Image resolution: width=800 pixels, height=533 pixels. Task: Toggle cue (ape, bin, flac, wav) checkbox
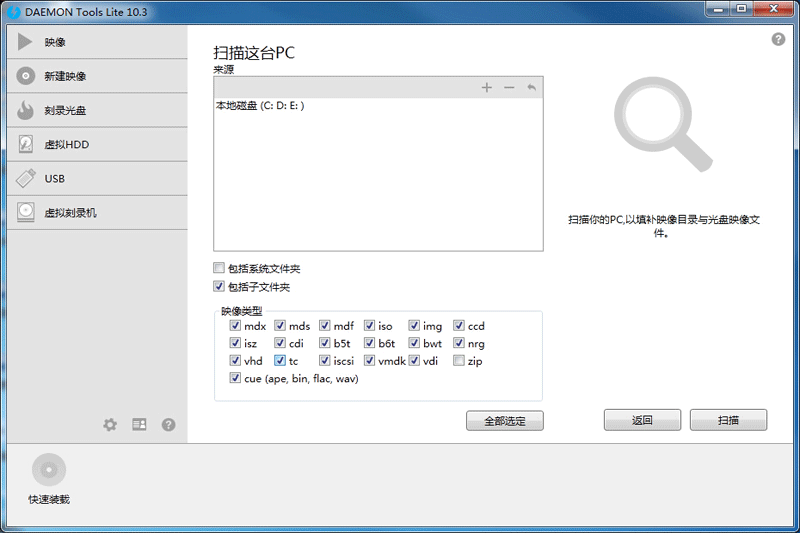coord(235,378)
